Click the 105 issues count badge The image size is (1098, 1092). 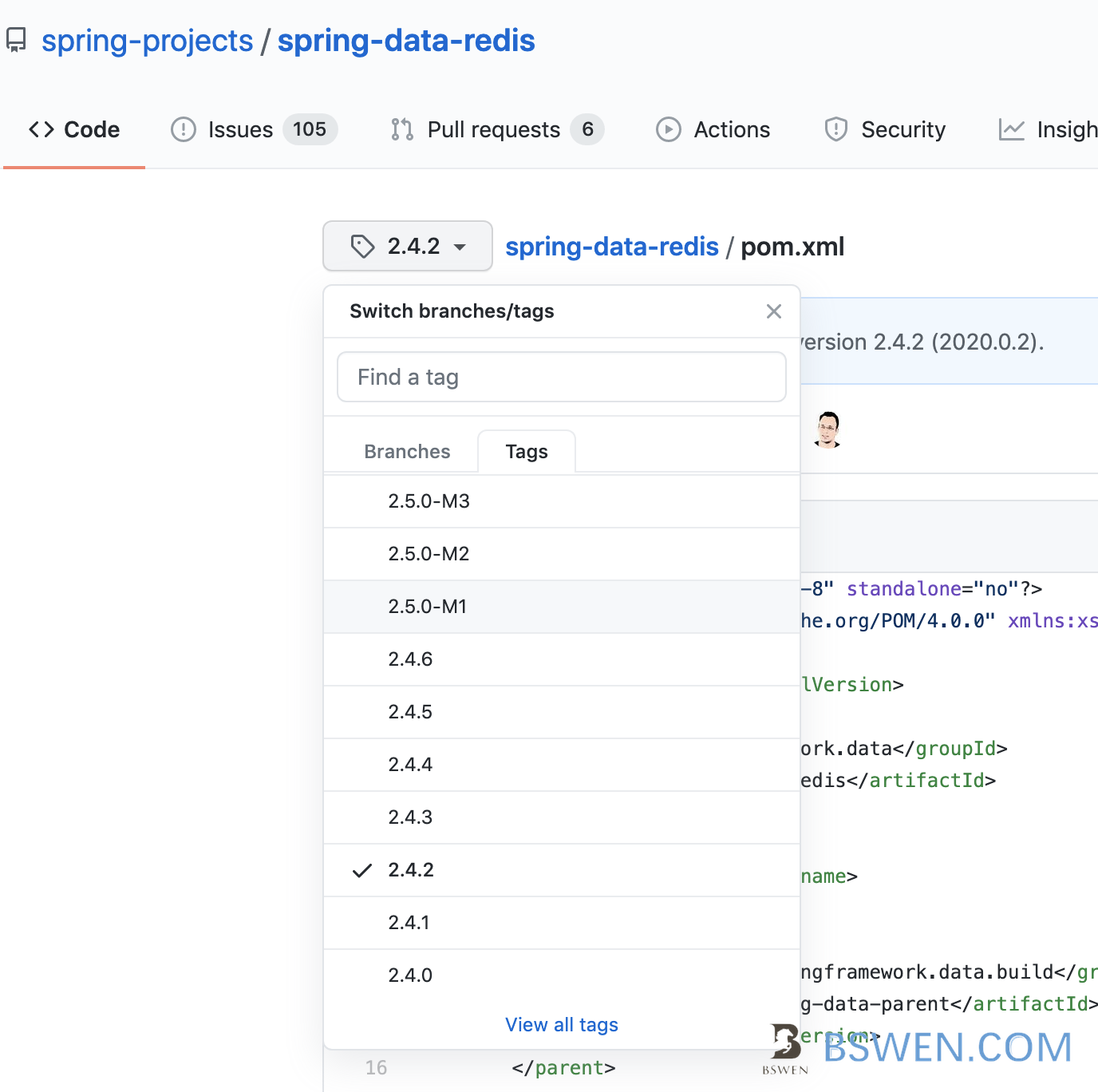[310, 129]
